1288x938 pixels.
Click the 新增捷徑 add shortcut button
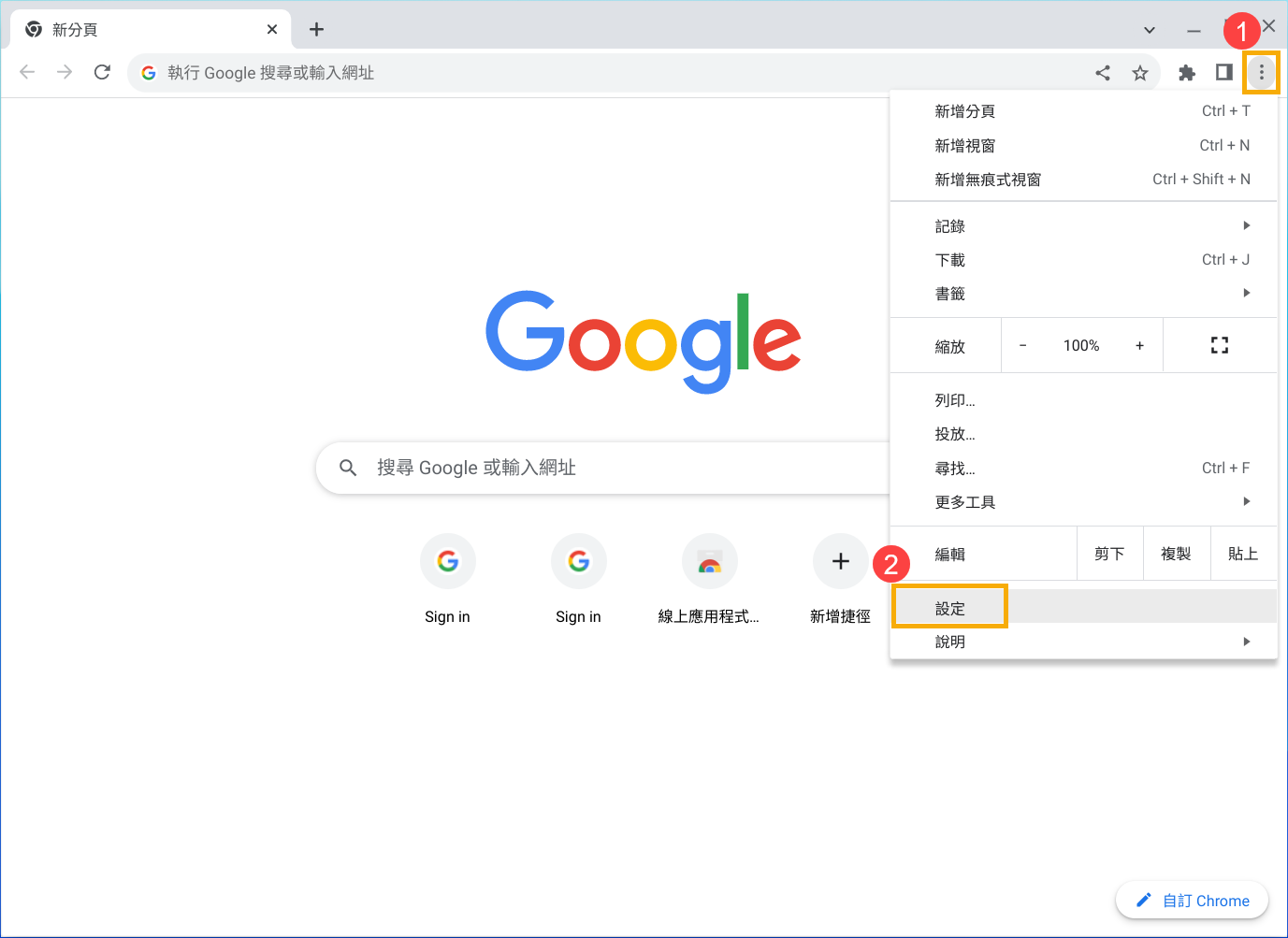point(840,580)
